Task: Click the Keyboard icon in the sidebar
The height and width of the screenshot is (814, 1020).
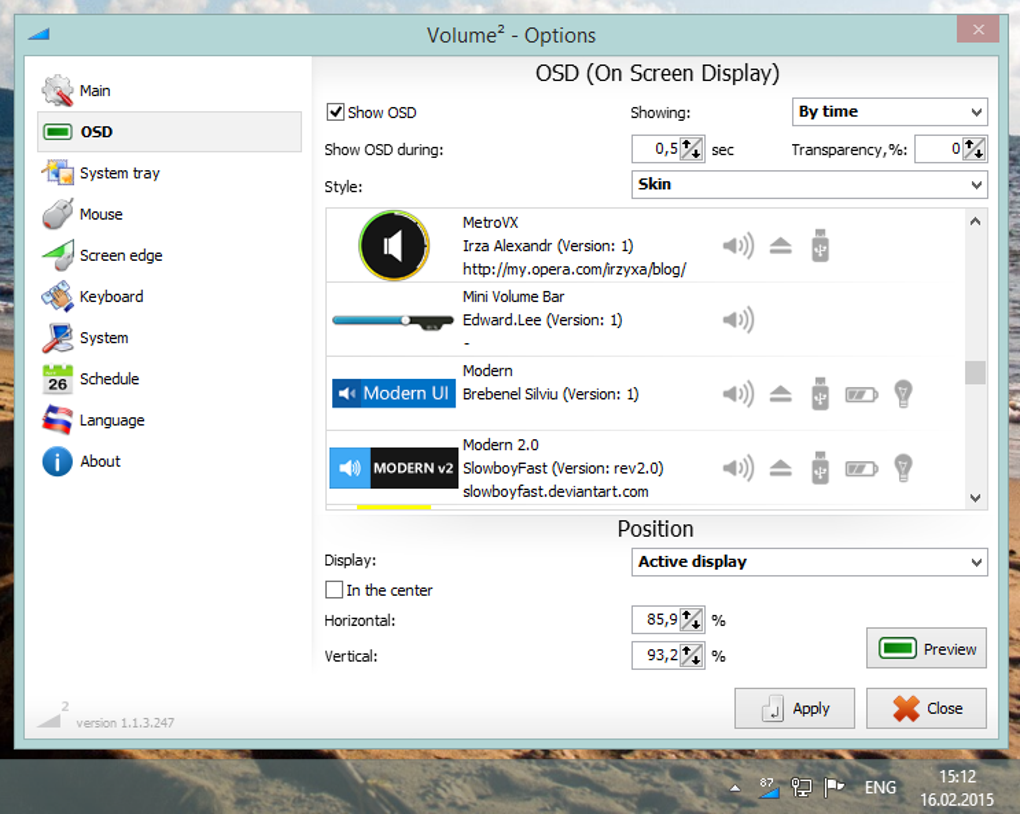Action: (58, 297)
